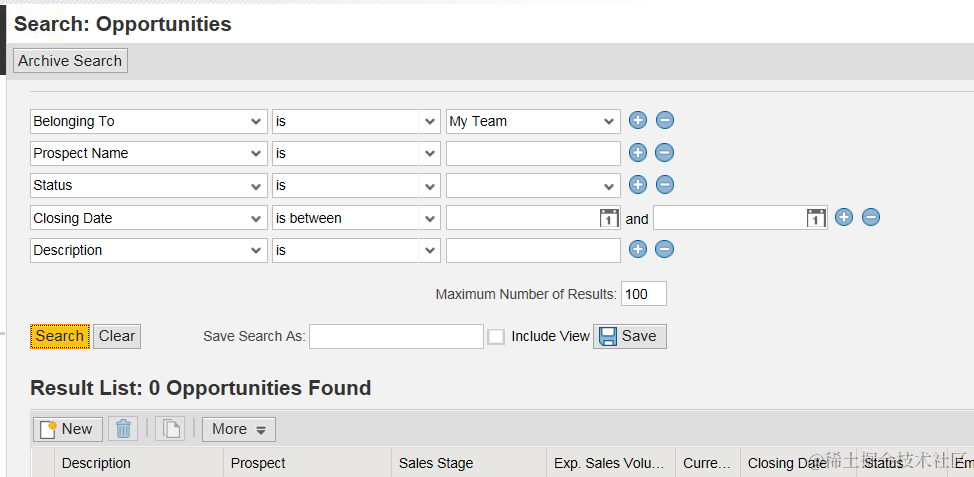Open the second Closing Date calendar picker
This screenshot has height=477, width=974.
pyautogui.click(x=816, y=218)
